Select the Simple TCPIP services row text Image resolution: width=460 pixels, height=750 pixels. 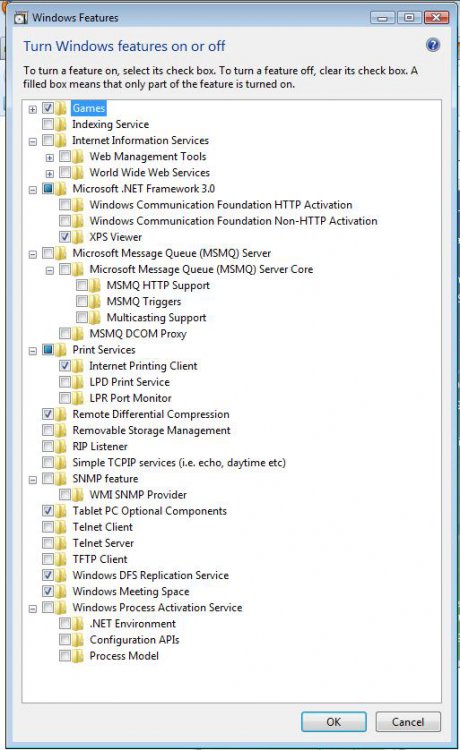tap(179, 463)
